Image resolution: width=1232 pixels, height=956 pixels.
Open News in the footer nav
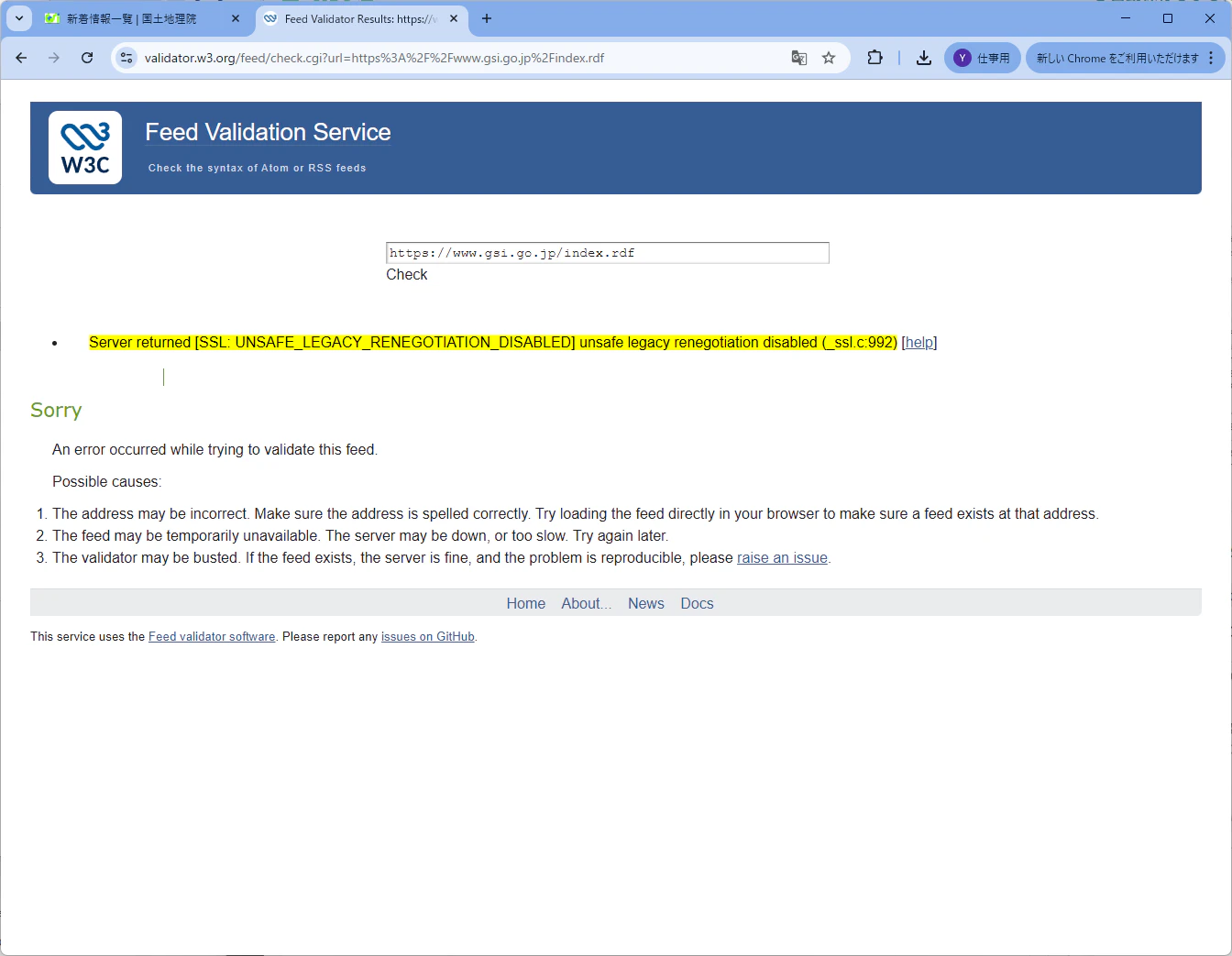pos(646,603)
